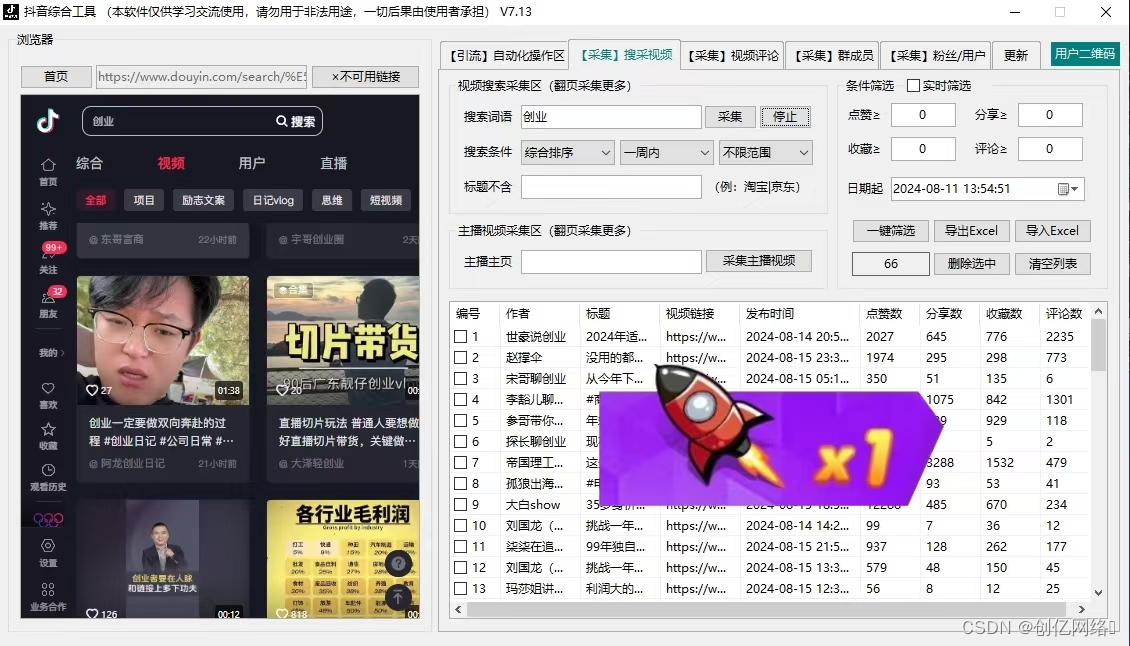1130x646 pixels.
Task: Click the 用户二维码 green button
Action: tap(1085, 54)
